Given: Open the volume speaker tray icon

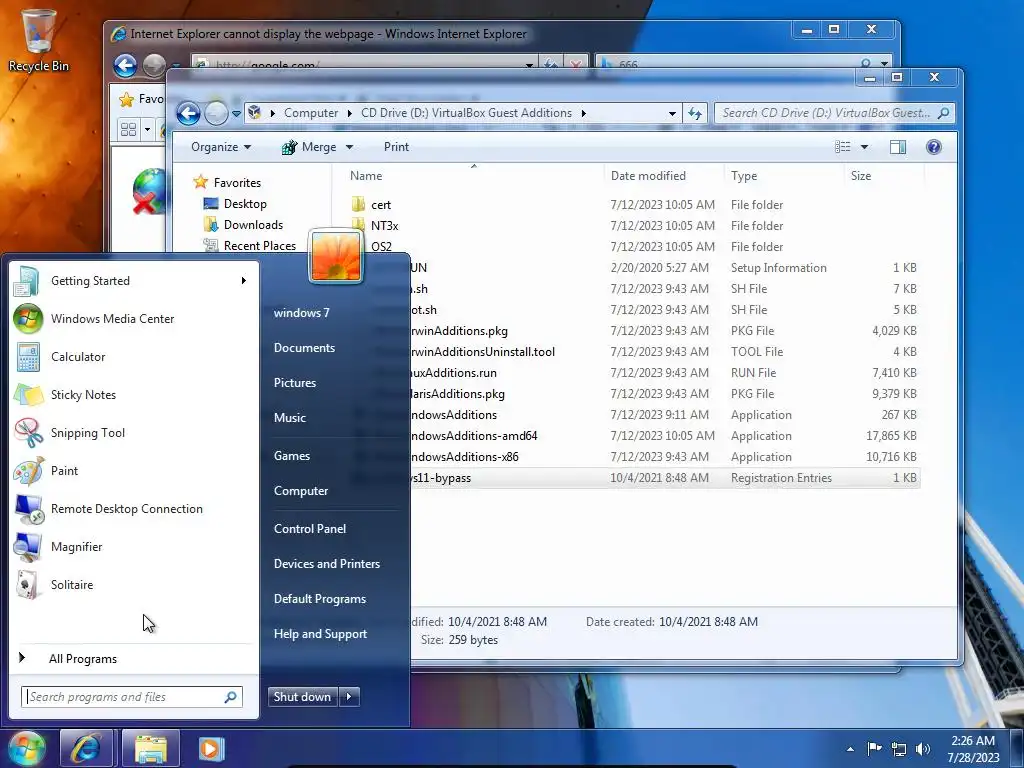Looking at the screenshot, I should click(x=923, y=748).
